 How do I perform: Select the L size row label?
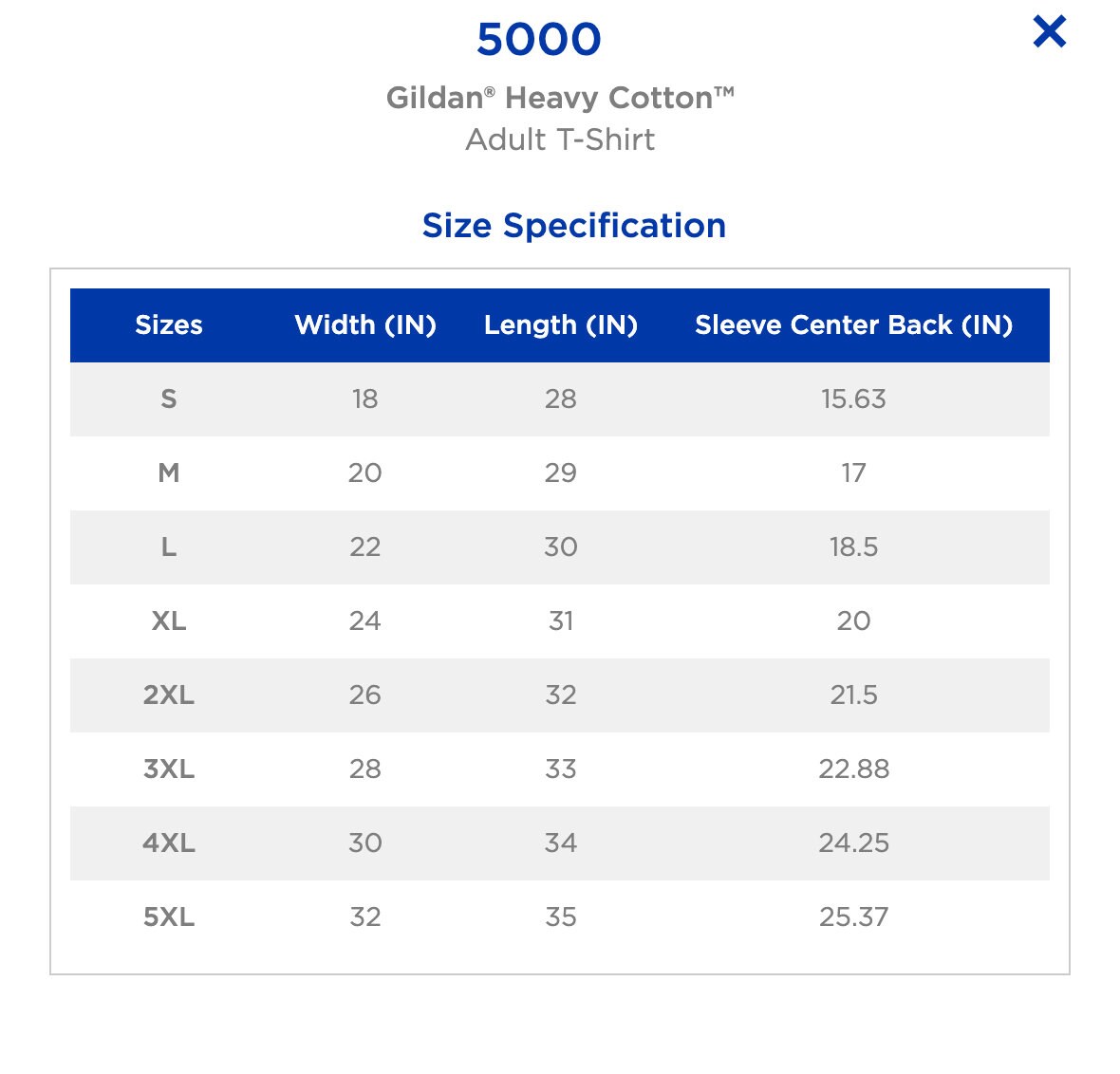click(x=169, y=547)
